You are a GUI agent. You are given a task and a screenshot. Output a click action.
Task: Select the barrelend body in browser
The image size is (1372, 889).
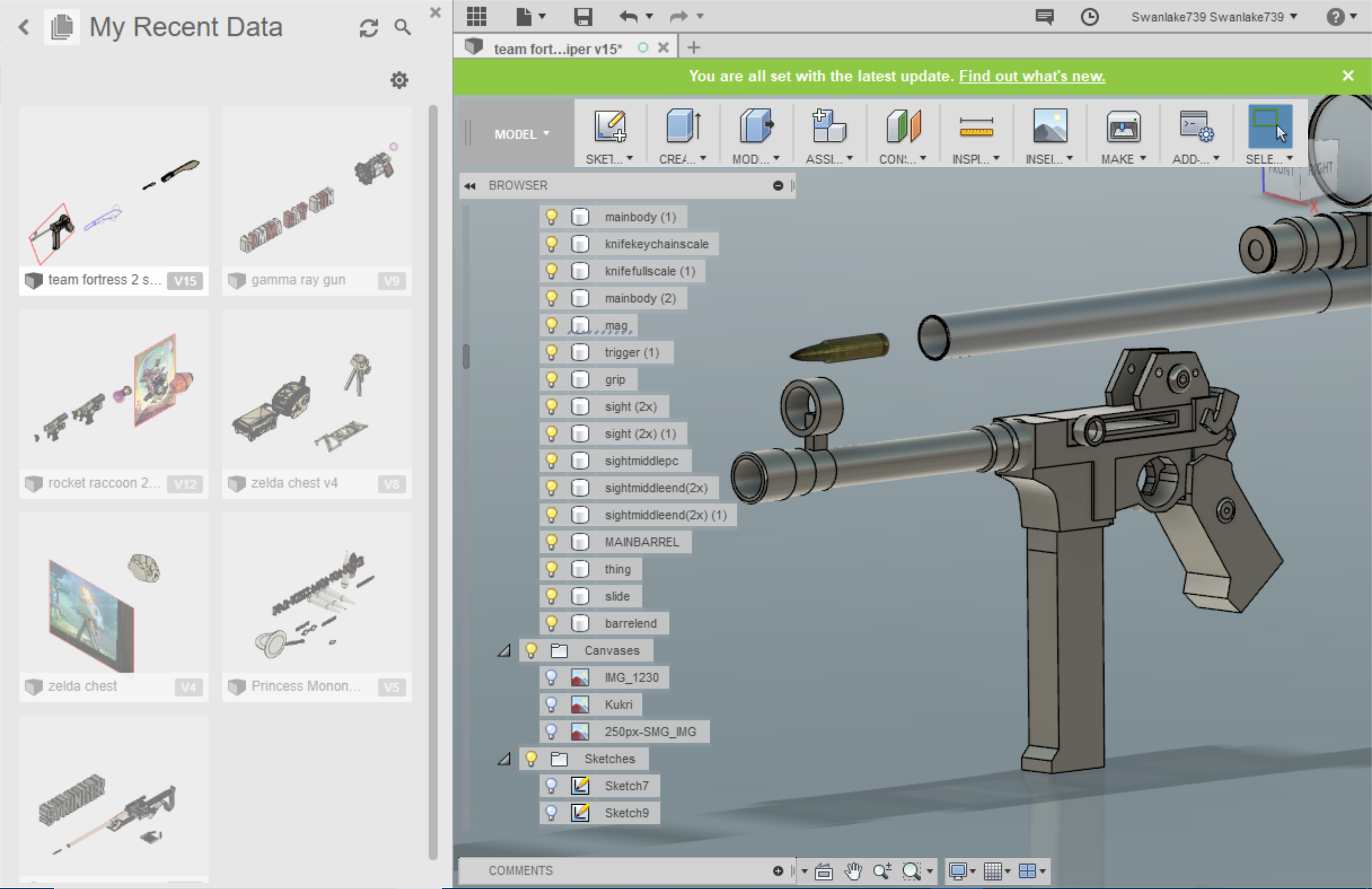point(631,624)
